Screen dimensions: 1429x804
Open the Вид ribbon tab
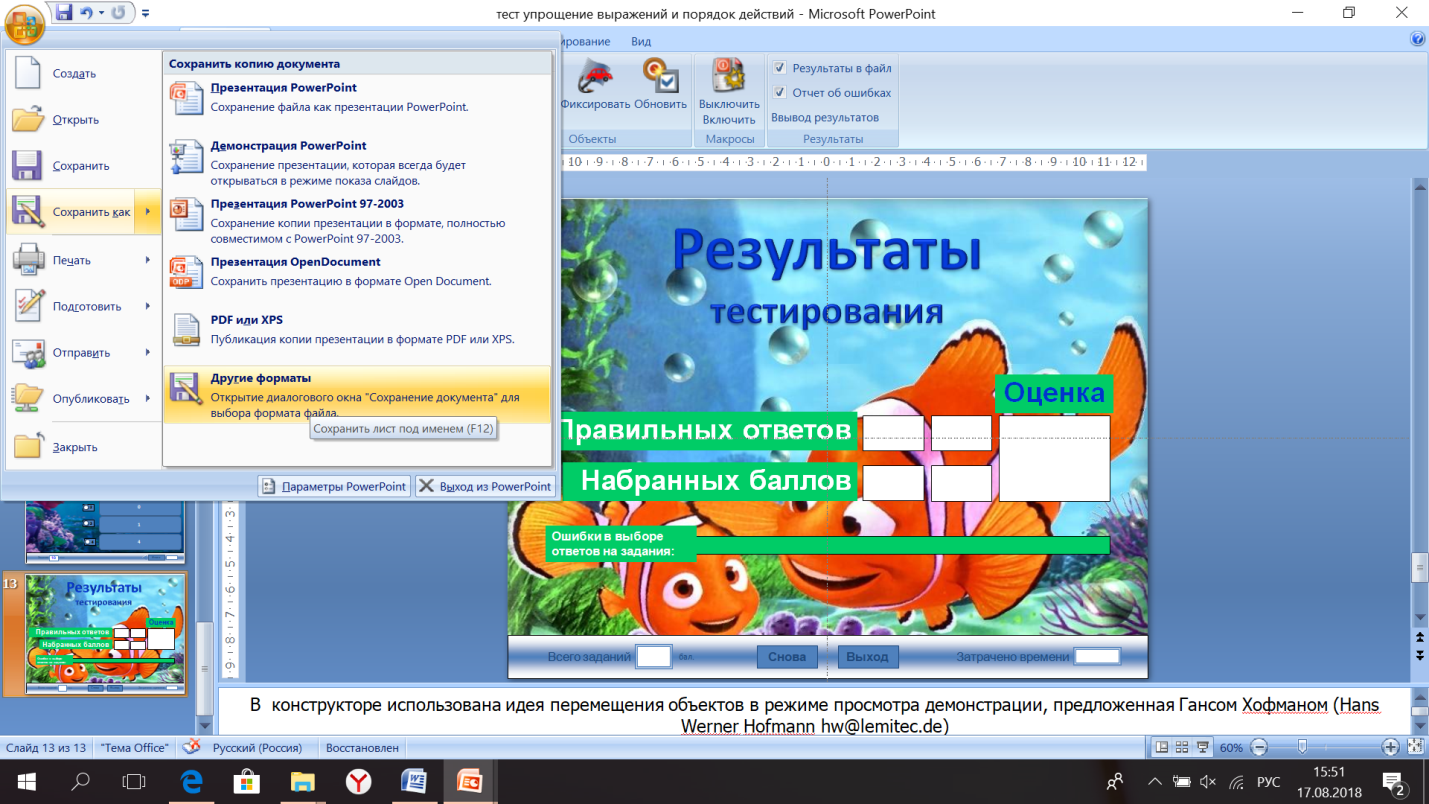coord(641,41)
